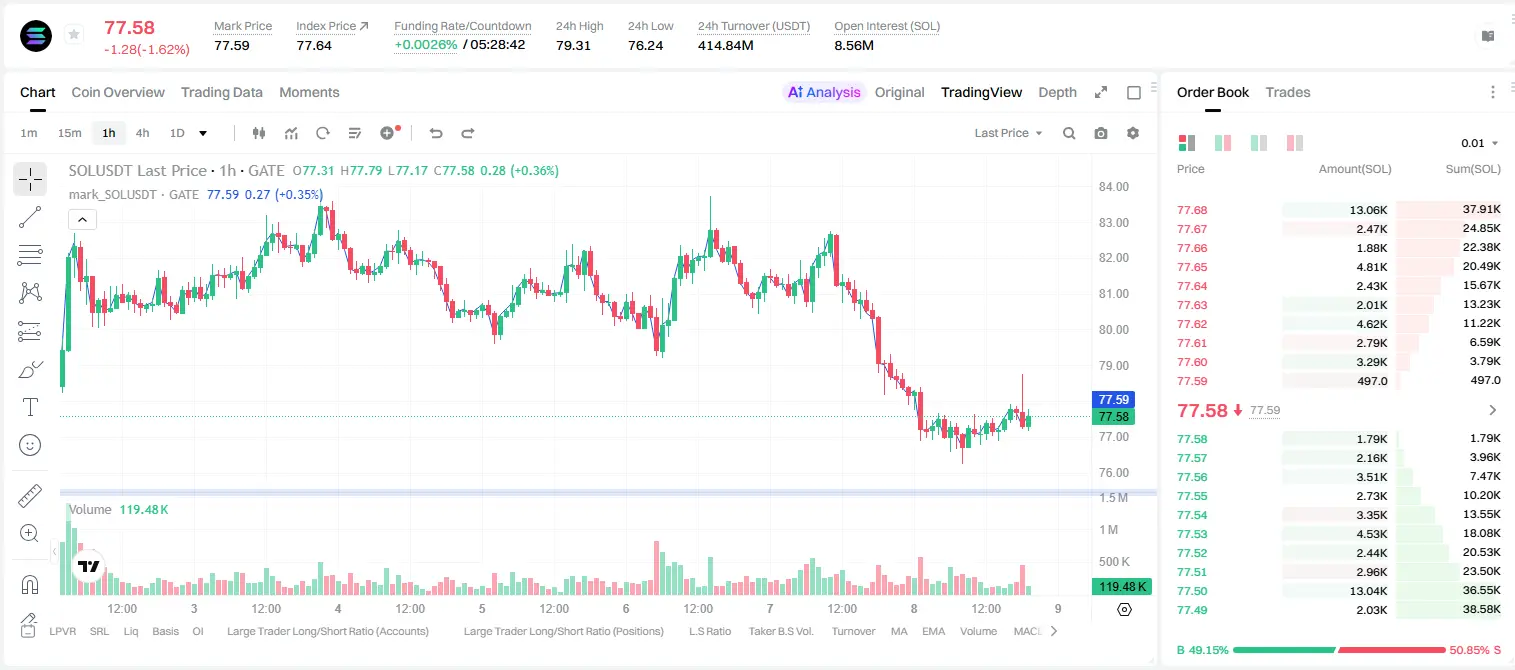Open the Last Price dropdown
The height and width of the screenshot is (670, 1515).
1008,133
